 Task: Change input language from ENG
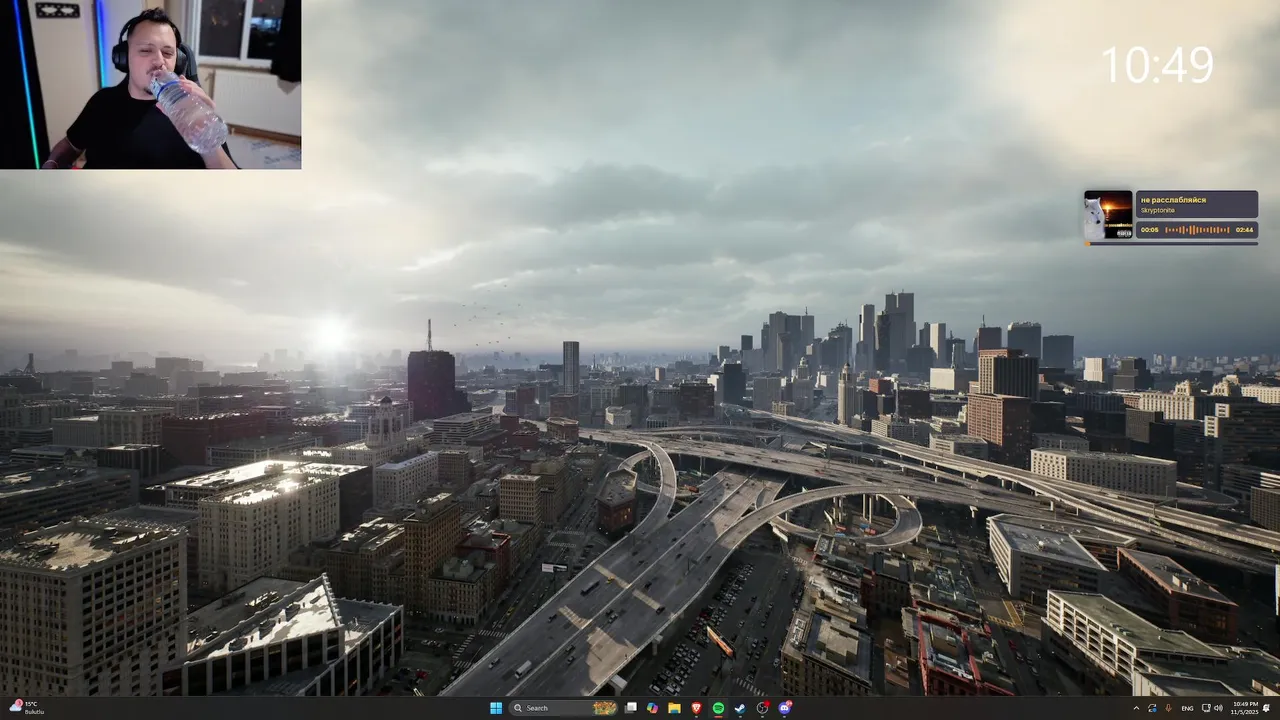tap(1187, 708)
